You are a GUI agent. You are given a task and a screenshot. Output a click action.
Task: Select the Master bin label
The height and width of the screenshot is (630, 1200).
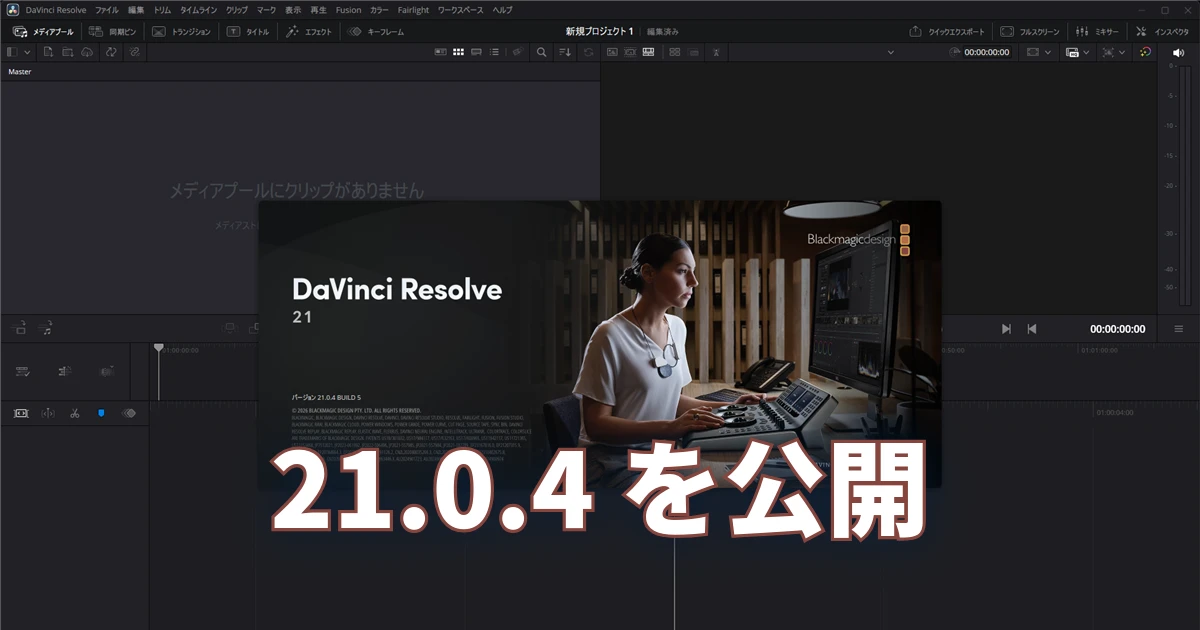point(20,72)
